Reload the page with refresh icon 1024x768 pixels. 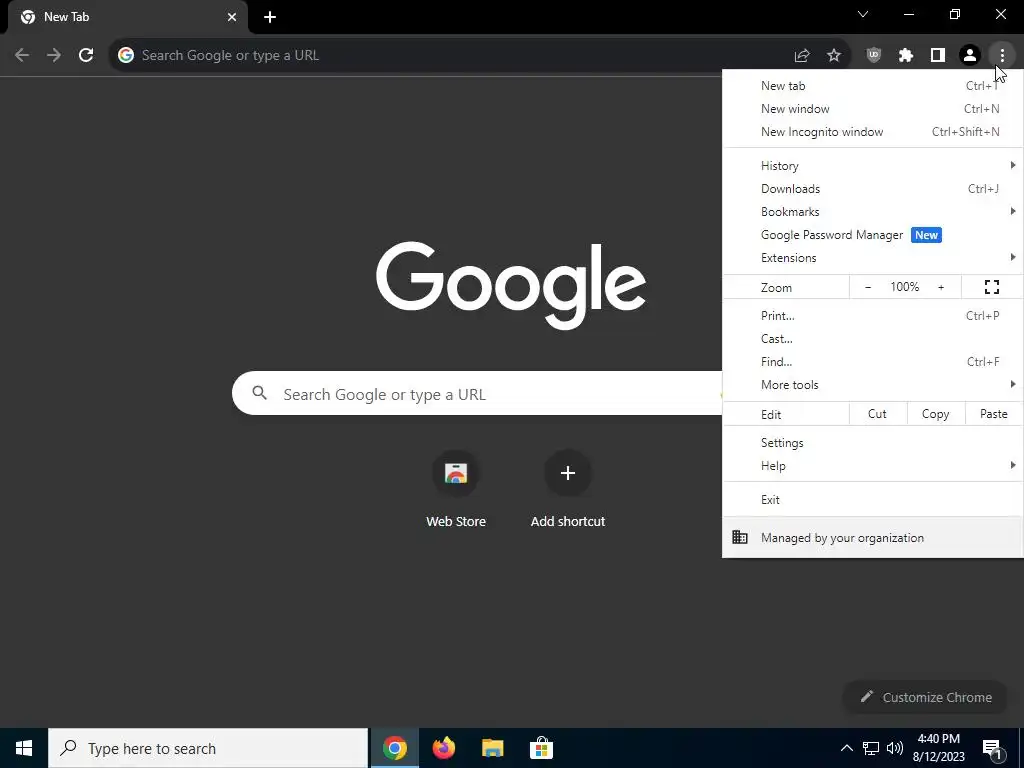click(86, 55)
